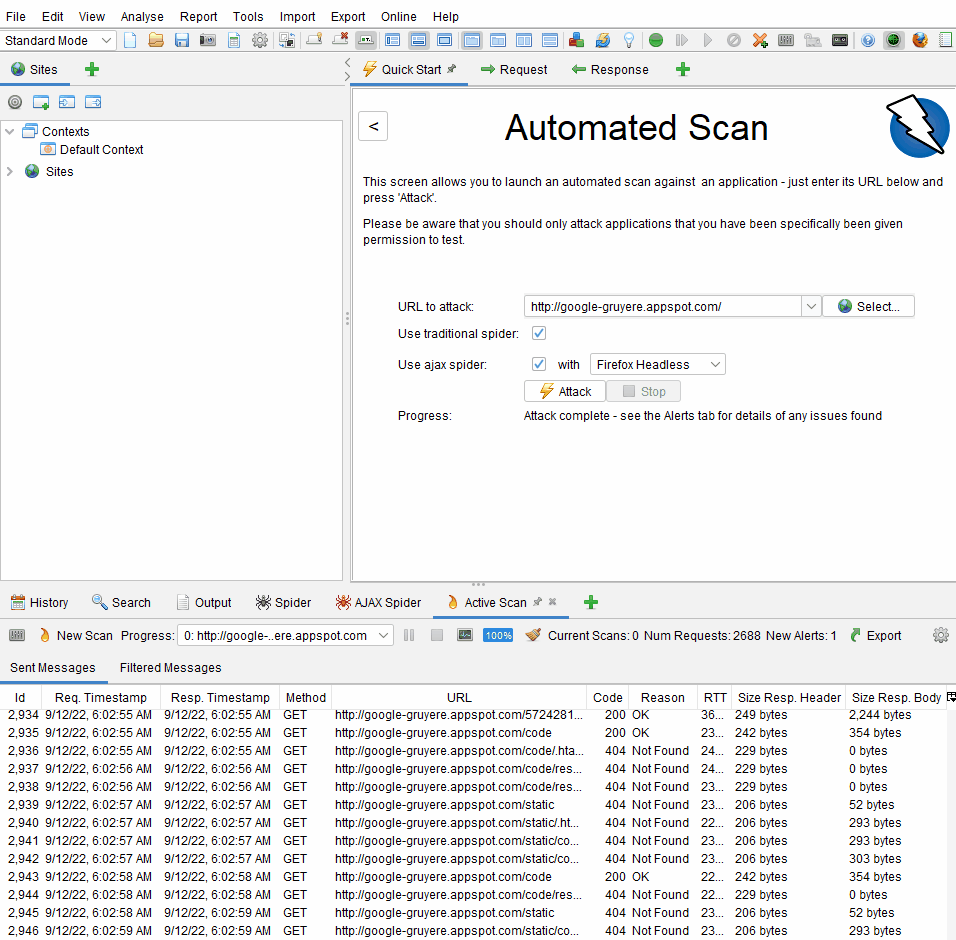Open Manage Add-ons colored blocks icon
The width and height of the screenshot is (956, 940).
pyautogui.click(x=576, y=40)
